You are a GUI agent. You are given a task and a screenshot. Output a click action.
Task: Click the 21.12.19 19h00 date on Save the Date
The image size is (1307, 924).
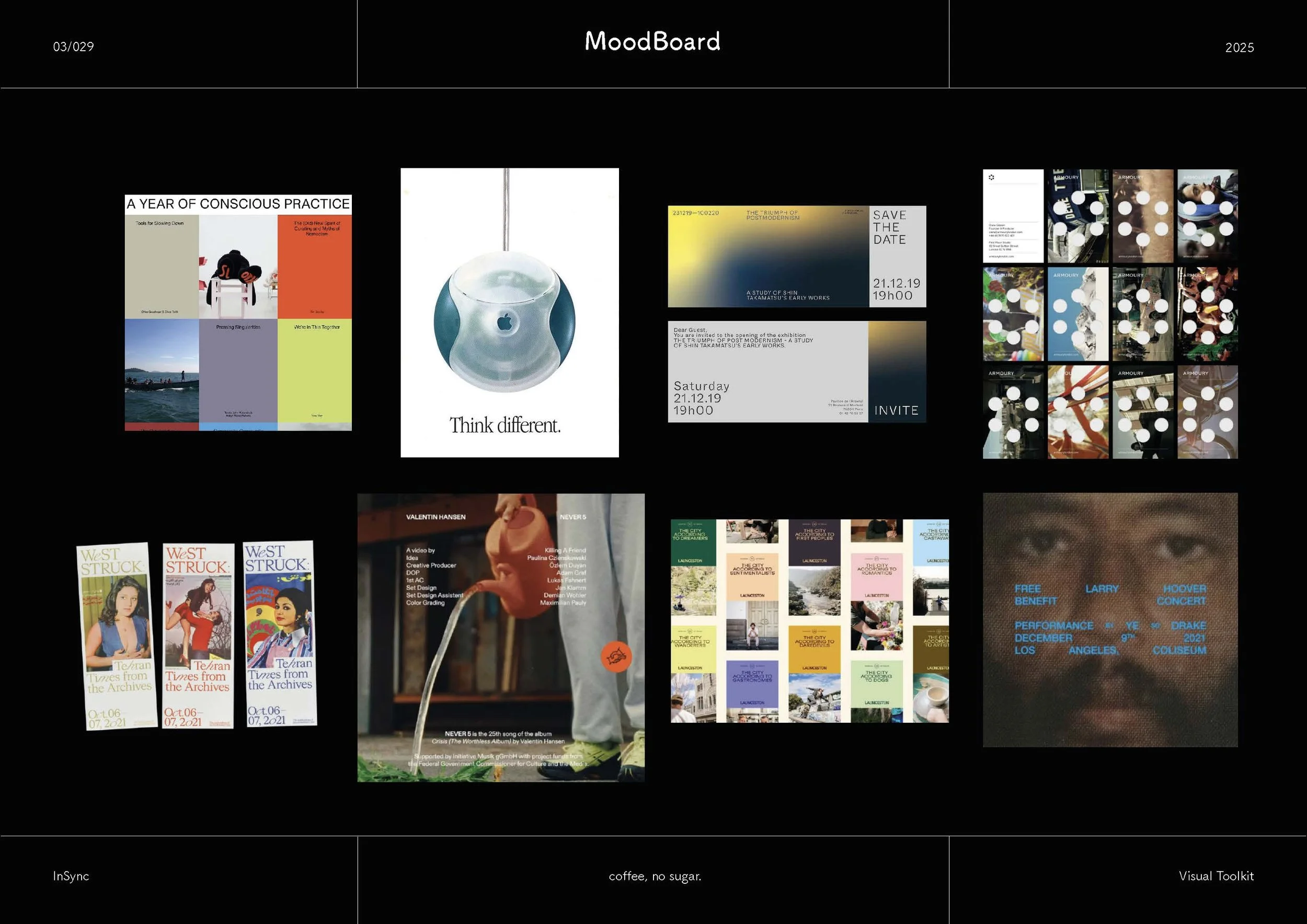click(896, 289)
